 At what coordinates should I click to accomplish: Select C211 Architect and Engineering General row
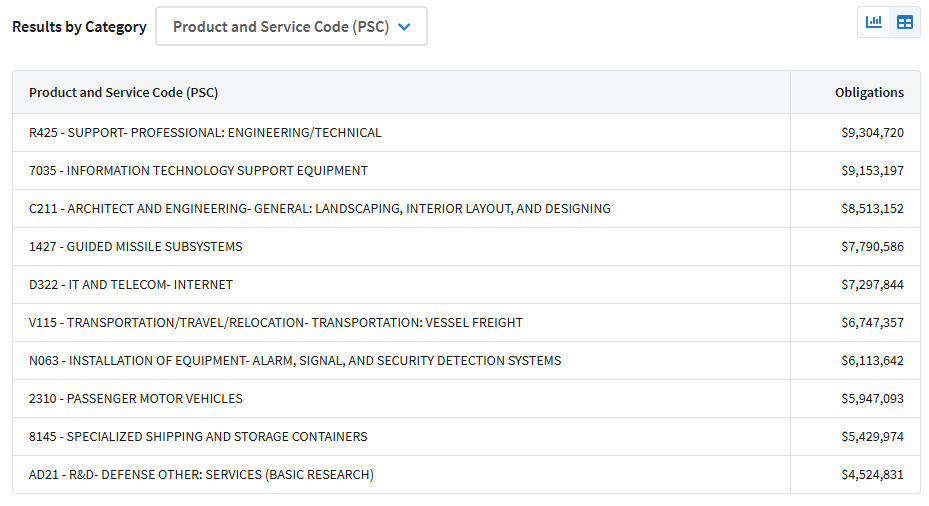click(466, 209)
